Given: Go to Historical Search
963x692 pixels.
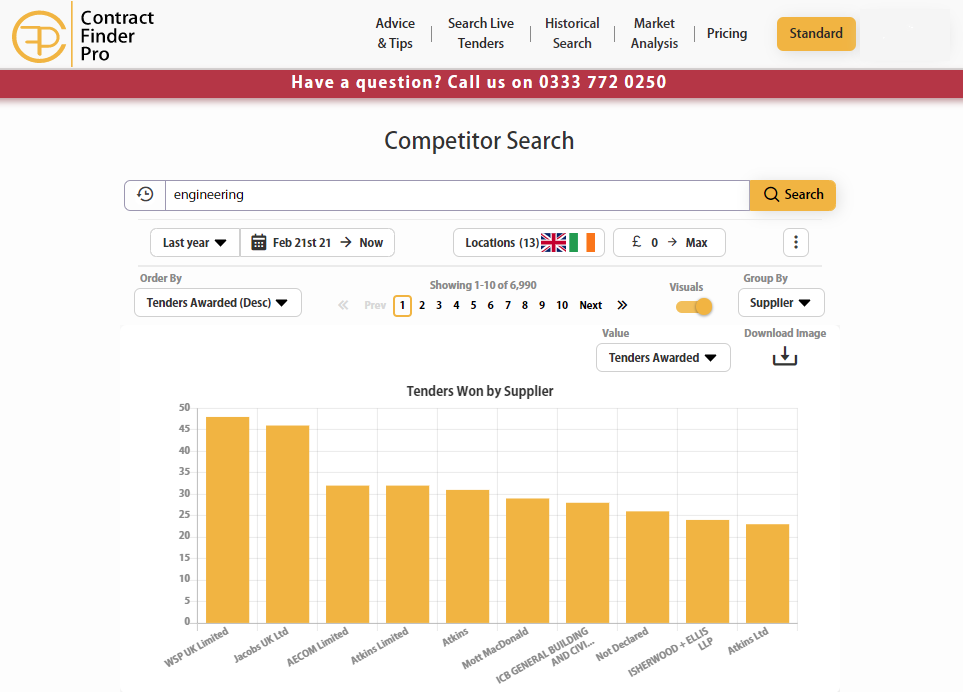Looking at the screenshot, I should (x=572, y=33).
